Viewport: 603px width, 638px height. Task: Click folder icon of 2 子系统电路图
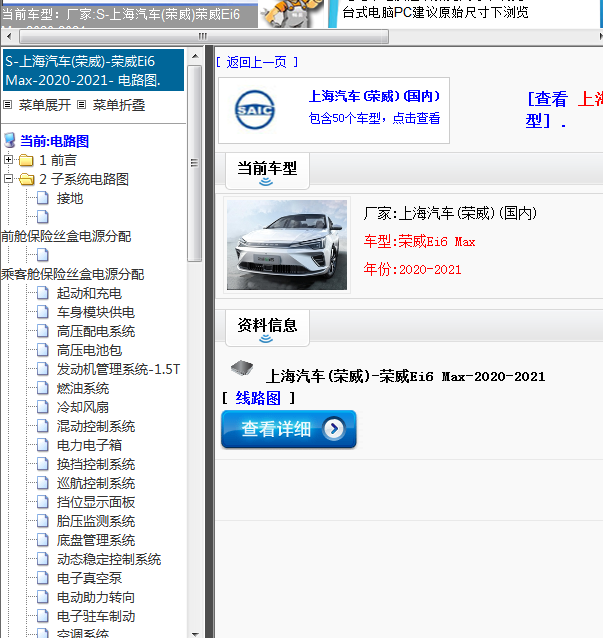pos(26,179)
